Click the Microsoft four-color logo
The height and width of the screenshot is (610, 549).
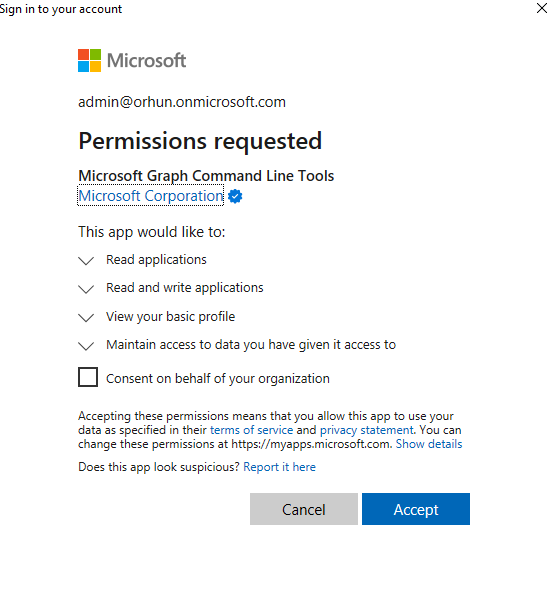click(x=89, y=60)
